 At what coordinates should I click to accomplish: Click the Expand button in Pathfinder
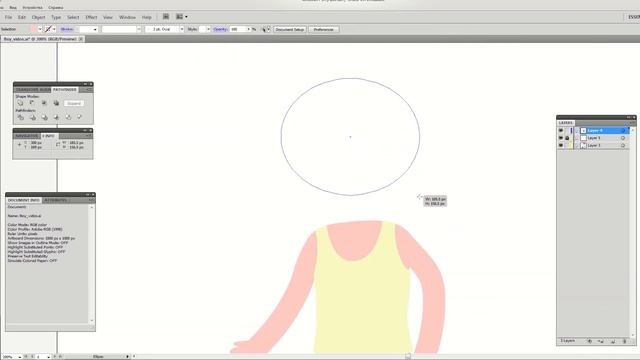click(74, 103)
